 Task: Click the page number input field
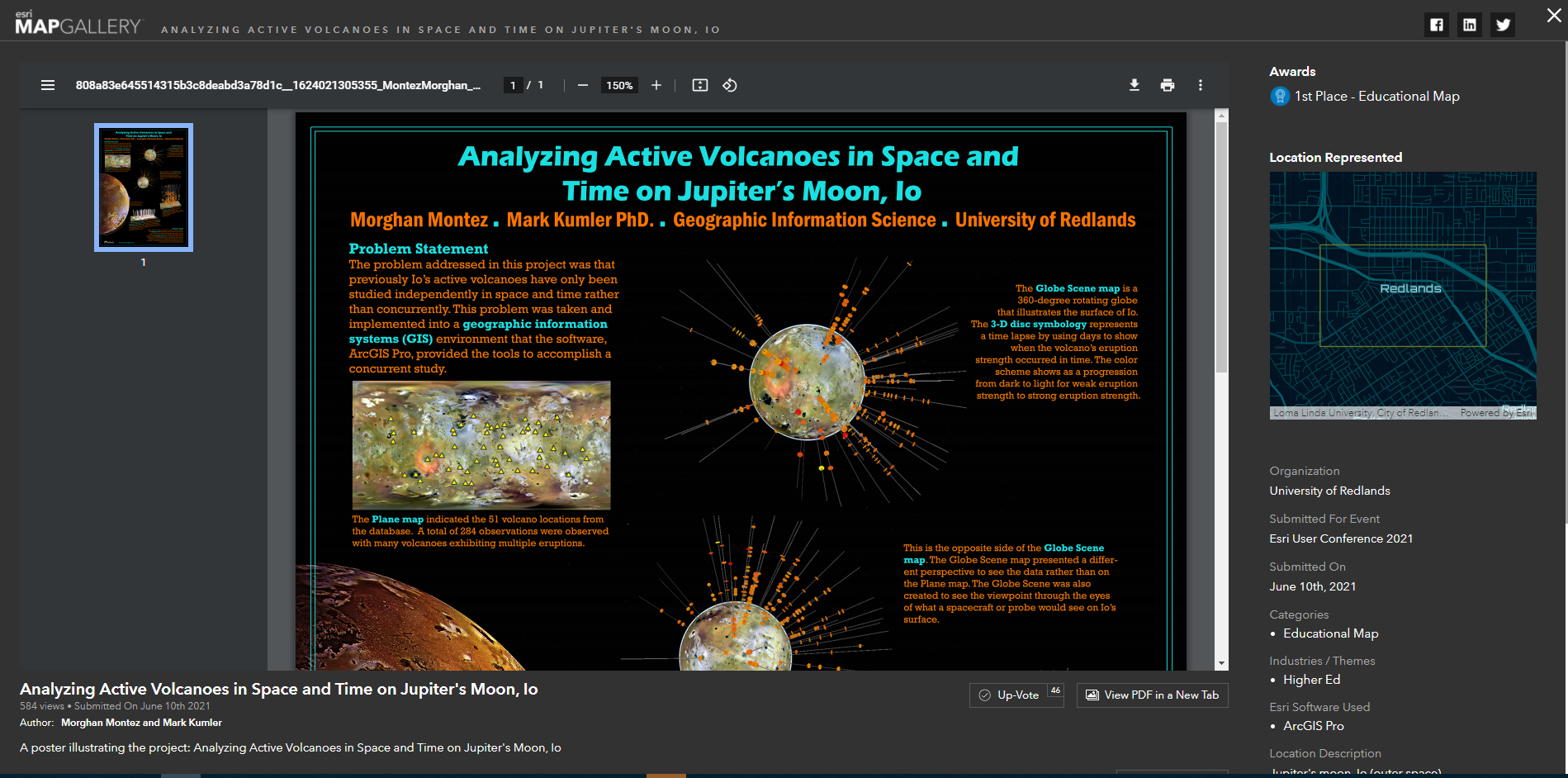[513, 85]
